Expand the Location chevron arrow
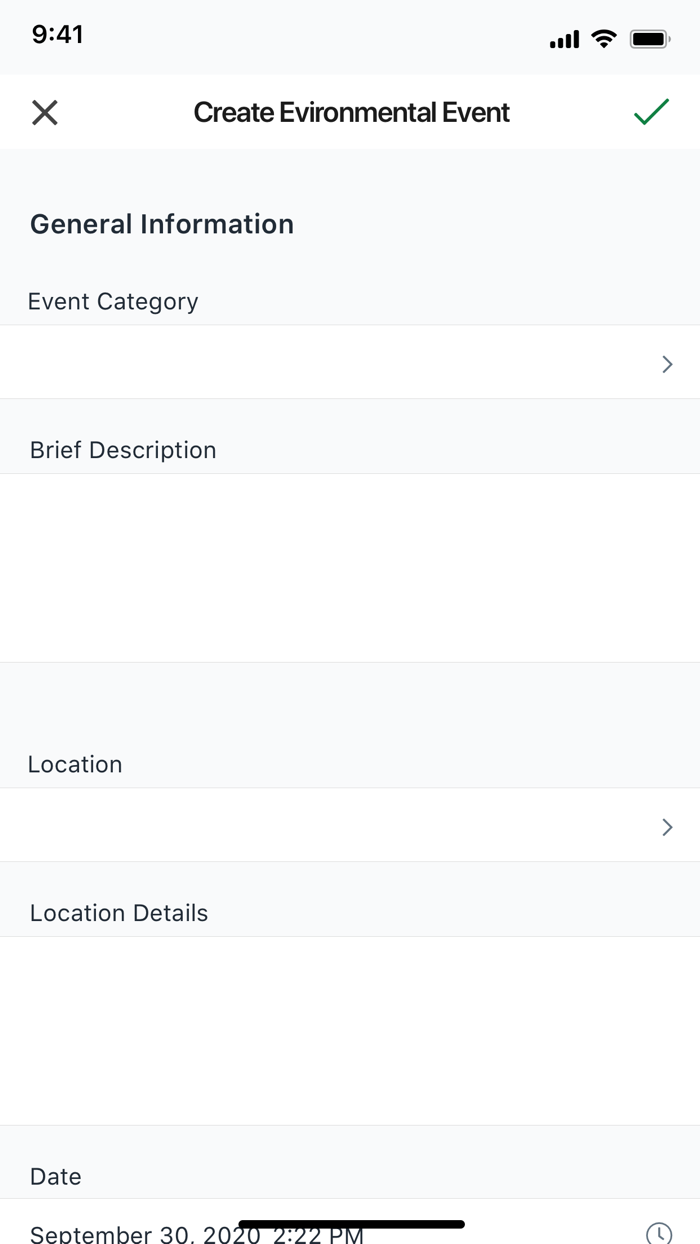The width and height of the screenshot is (700, 1244). coord(667,827)
